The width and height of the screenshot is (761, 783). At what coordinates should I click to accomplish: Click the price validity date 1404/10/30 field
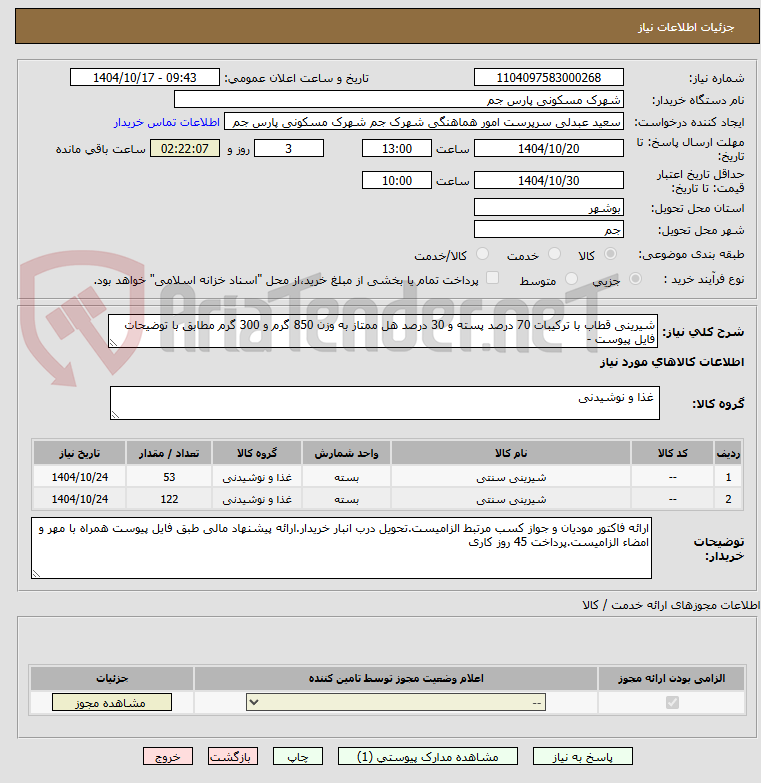pyautogui.click(x=549, y=180)
